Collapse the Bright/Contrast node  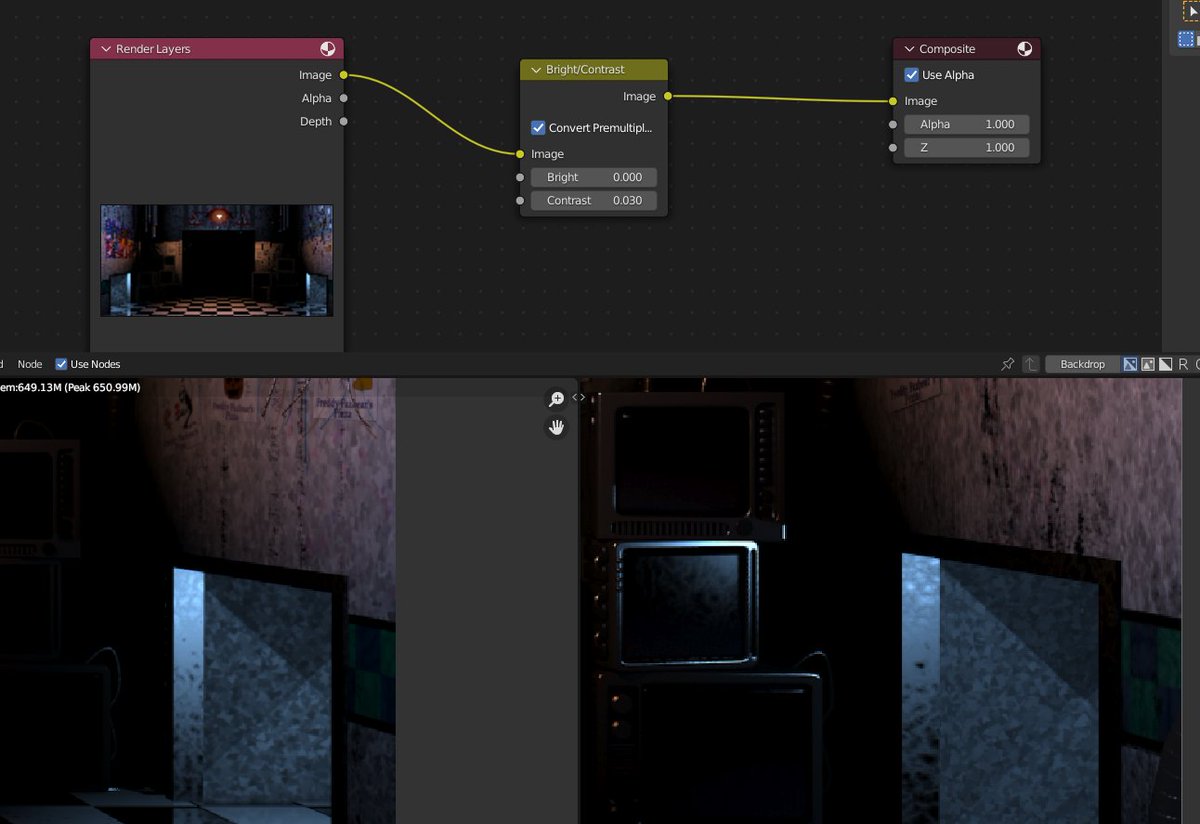click(535, 70)
